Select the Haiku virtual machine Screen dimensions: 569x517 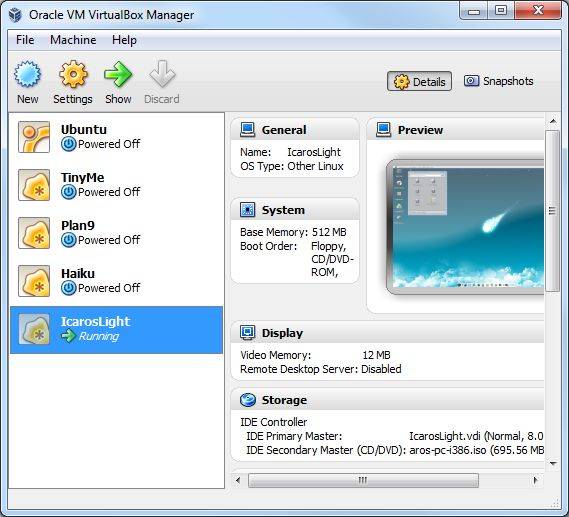pyautogui.click(x=116, y=281)
